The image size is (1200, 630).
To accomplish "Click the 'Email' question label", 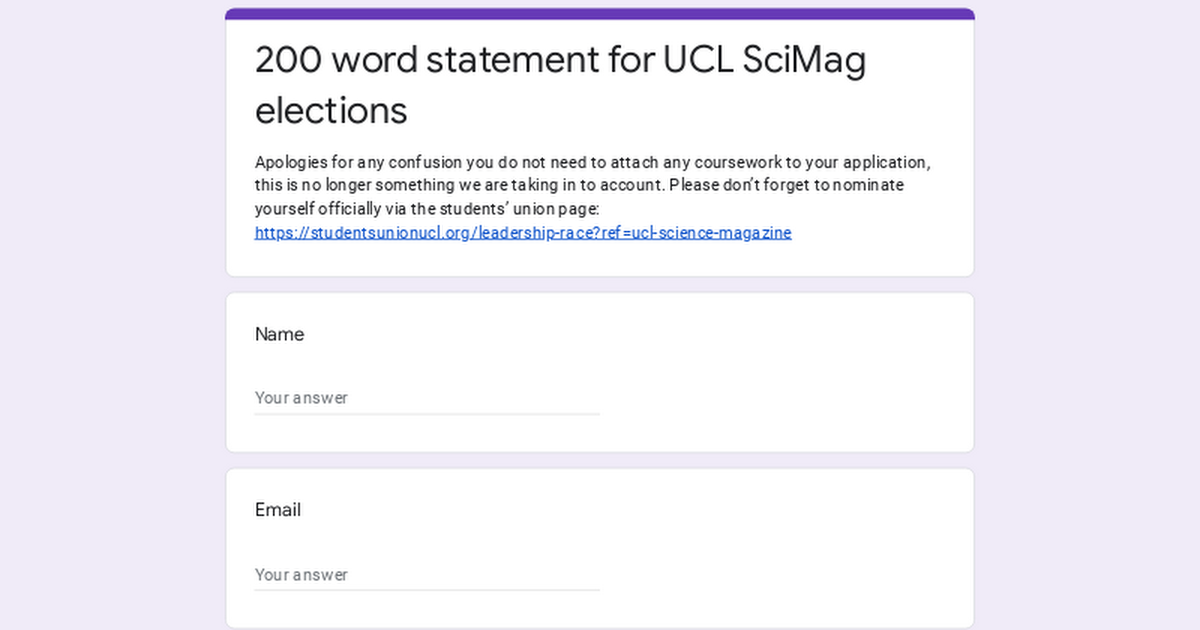I will click(278, 510).
